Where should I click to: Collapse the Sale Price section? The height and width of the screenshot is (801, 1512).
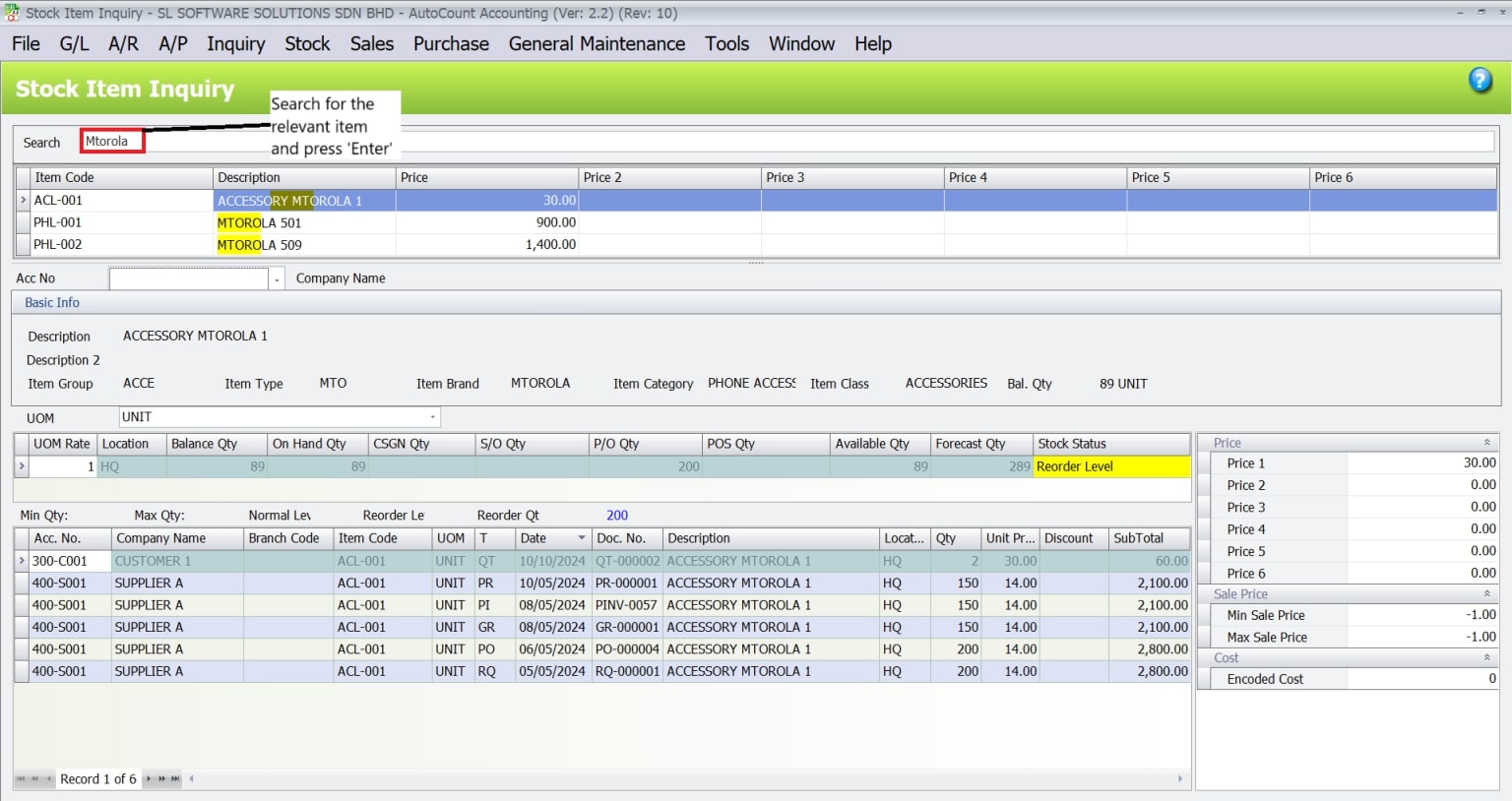(1486, 593)
